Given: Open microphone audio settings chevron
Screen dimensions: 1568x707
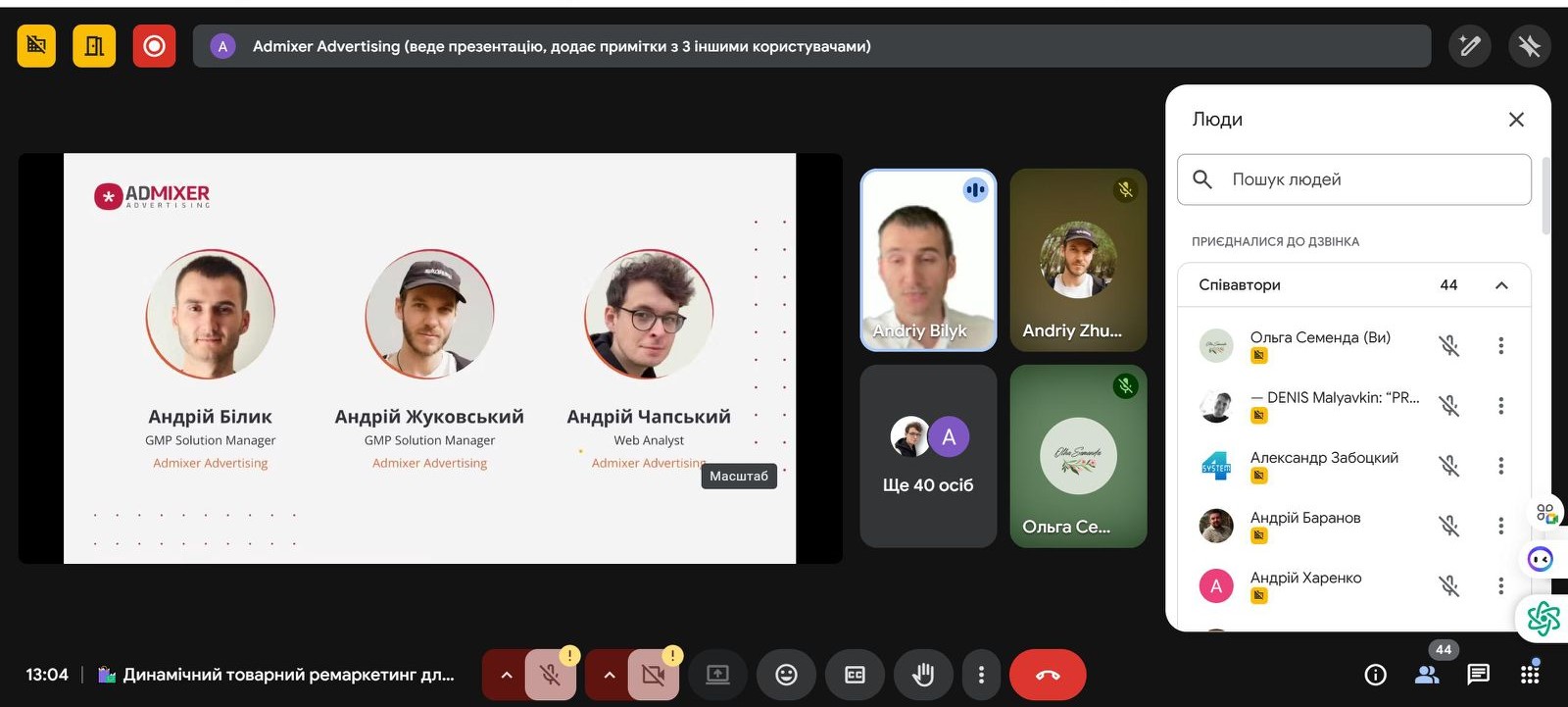Looking at the screenshot, I should click(506, 675).
